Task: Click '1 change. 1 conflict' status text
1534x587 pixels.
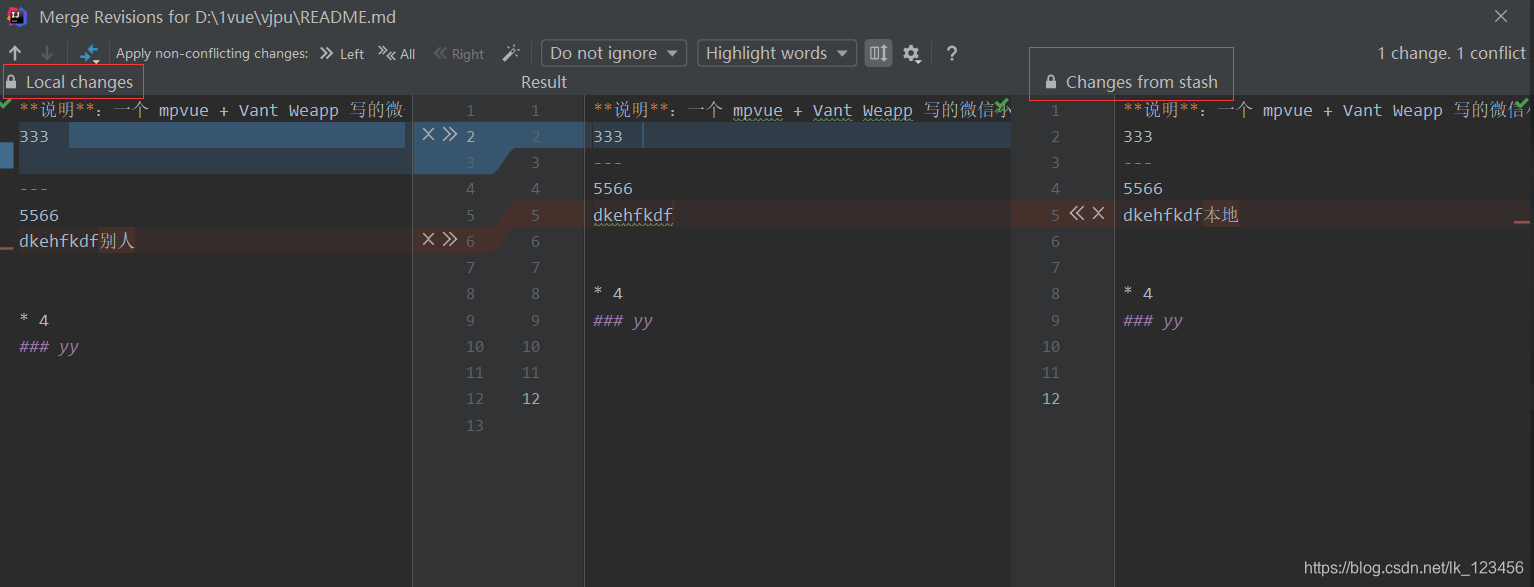Action: point(1451,53)
